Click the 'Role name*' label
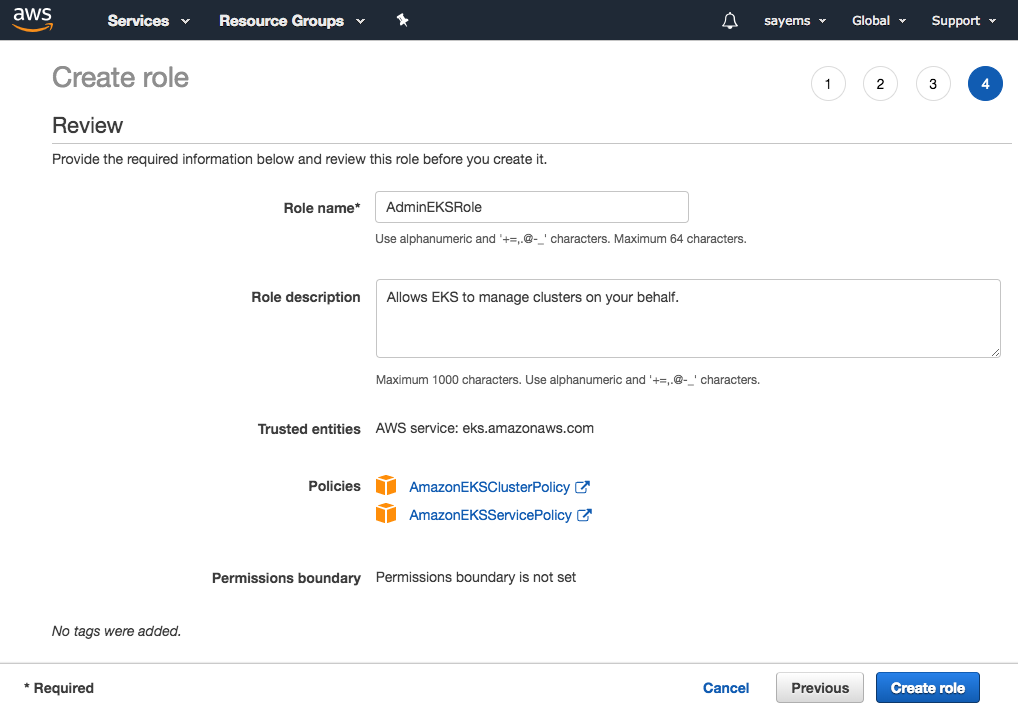The image size is (1018, 710). [x=321, y=208]
